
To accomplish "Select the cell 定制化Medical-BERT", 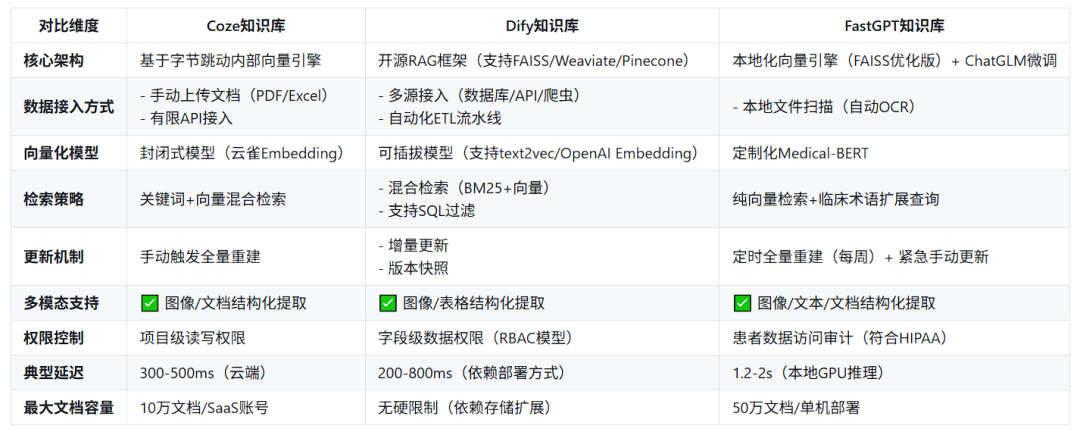I will point(894,154).
